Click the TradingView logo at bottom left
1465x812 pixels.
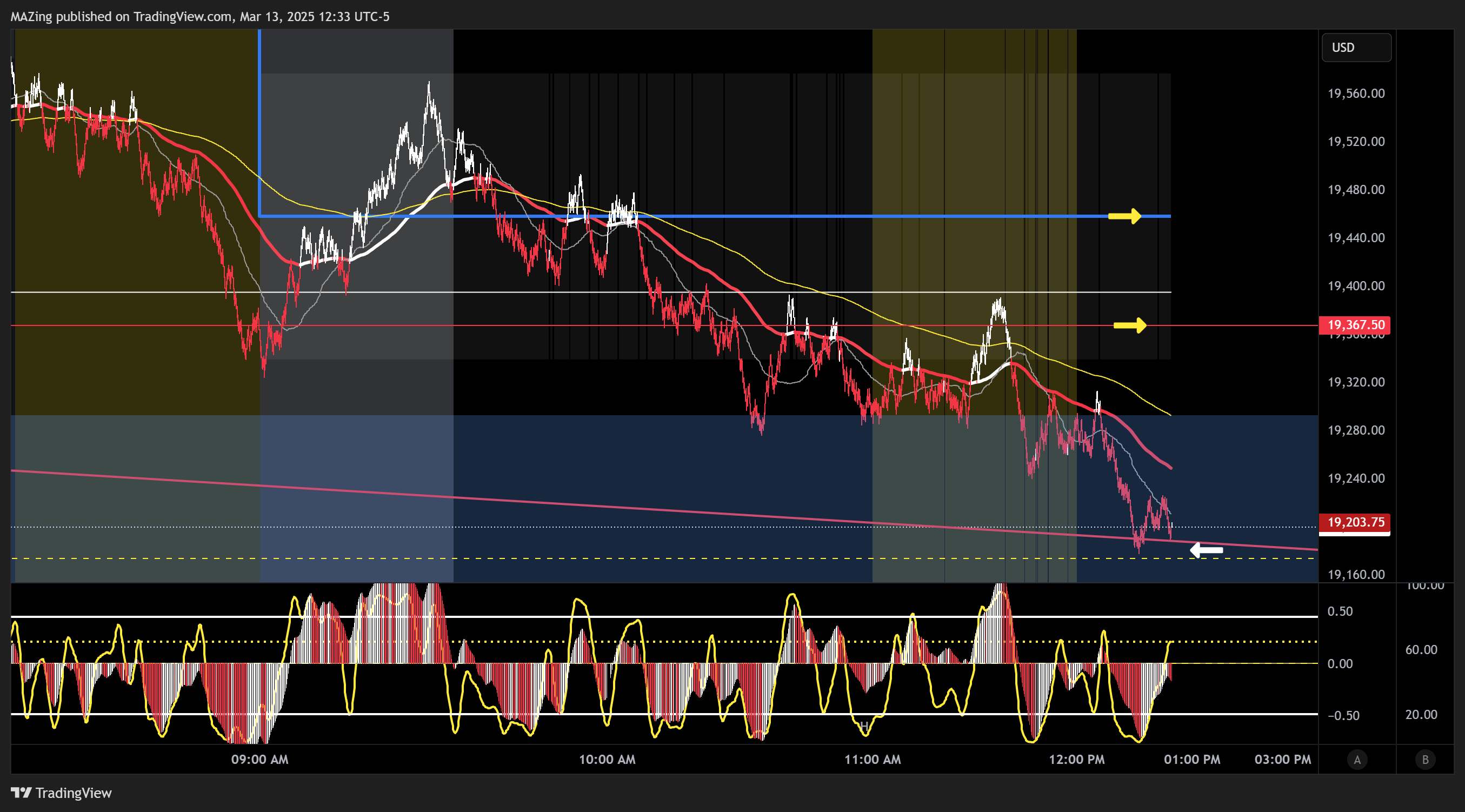[62, 793]
